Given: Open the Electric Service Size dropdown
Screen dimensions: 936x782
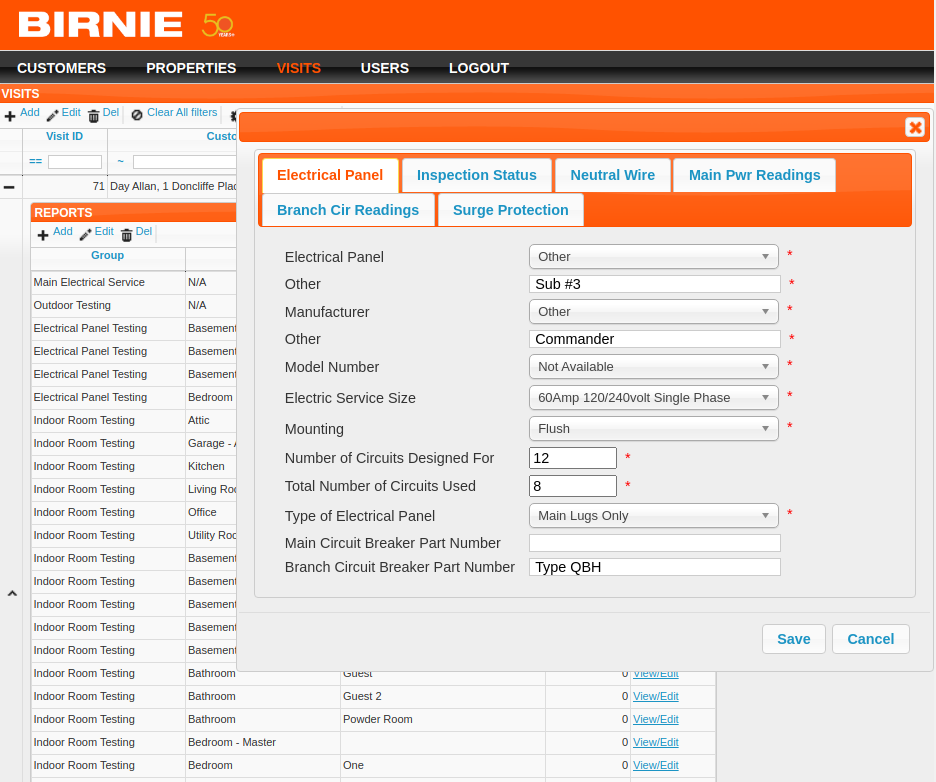Looking at the screenshot, I should [x=653, y=398].
